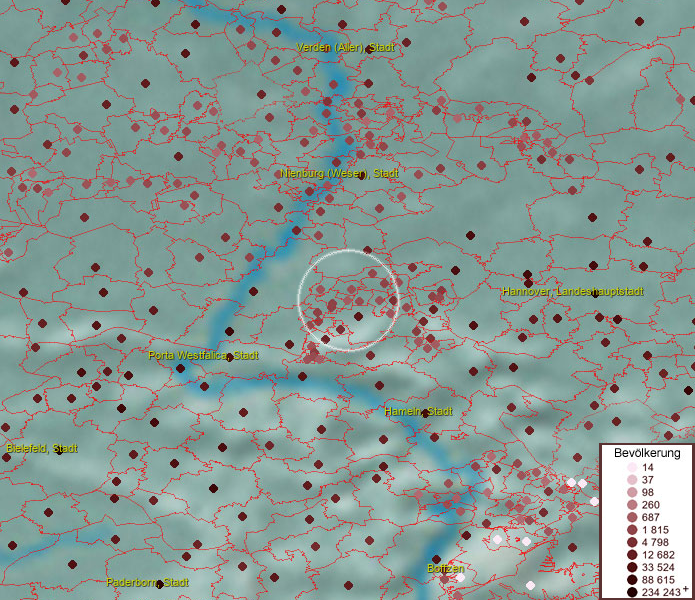The height and width of the screenshot is (600, 695).
Task: Select the legend swatch for 260
Action: point(632,505)
